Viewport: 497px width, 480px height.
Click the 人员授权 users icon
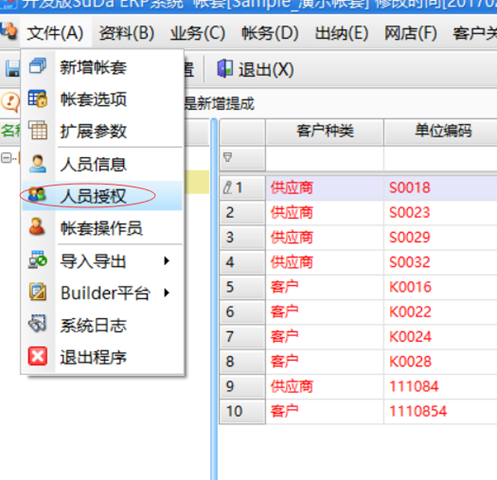(x=37, y=195)
